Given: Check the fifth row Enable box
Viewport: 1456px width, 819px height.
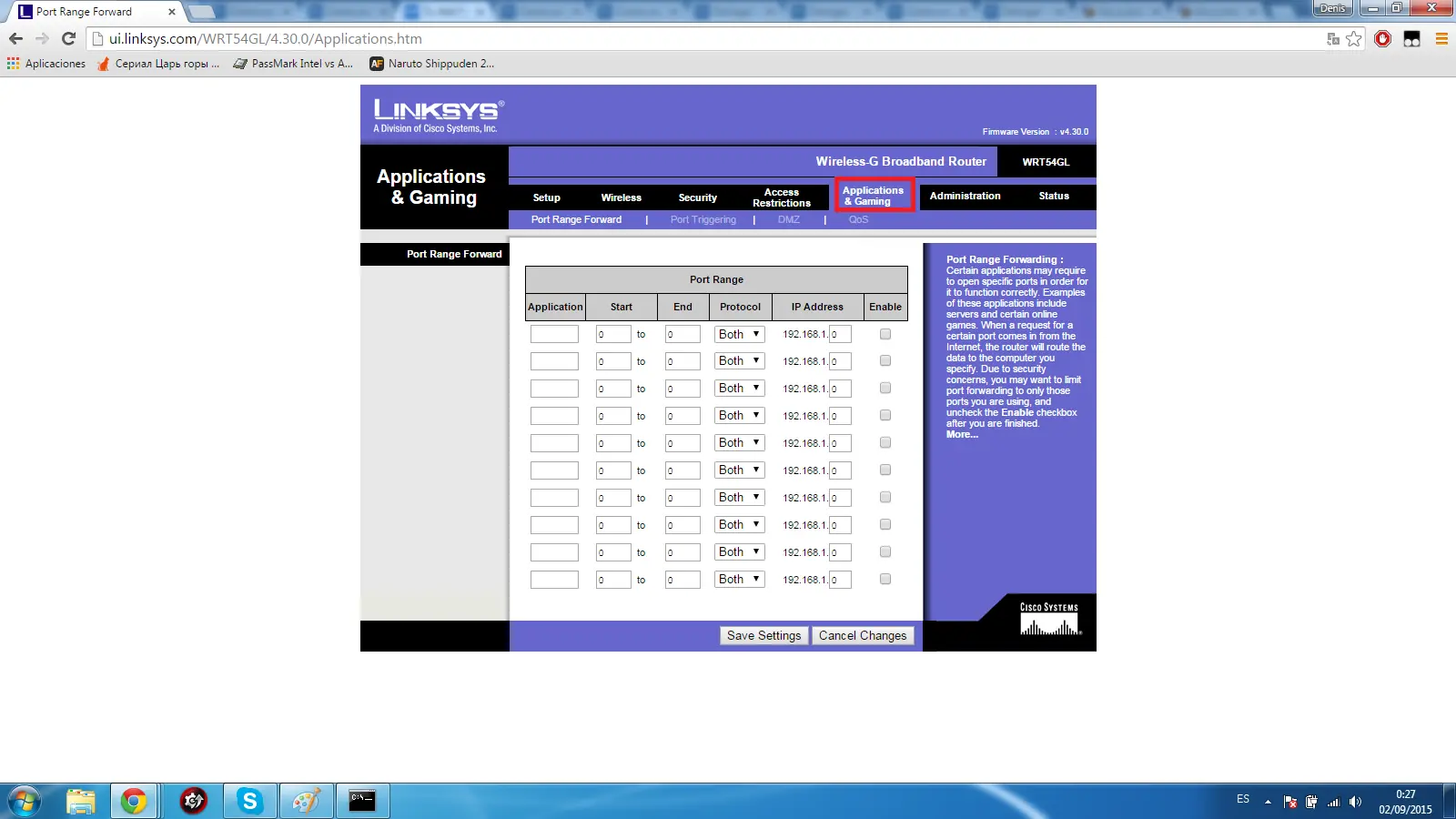Looking at the screenshot, I should (x=885, y=443).
